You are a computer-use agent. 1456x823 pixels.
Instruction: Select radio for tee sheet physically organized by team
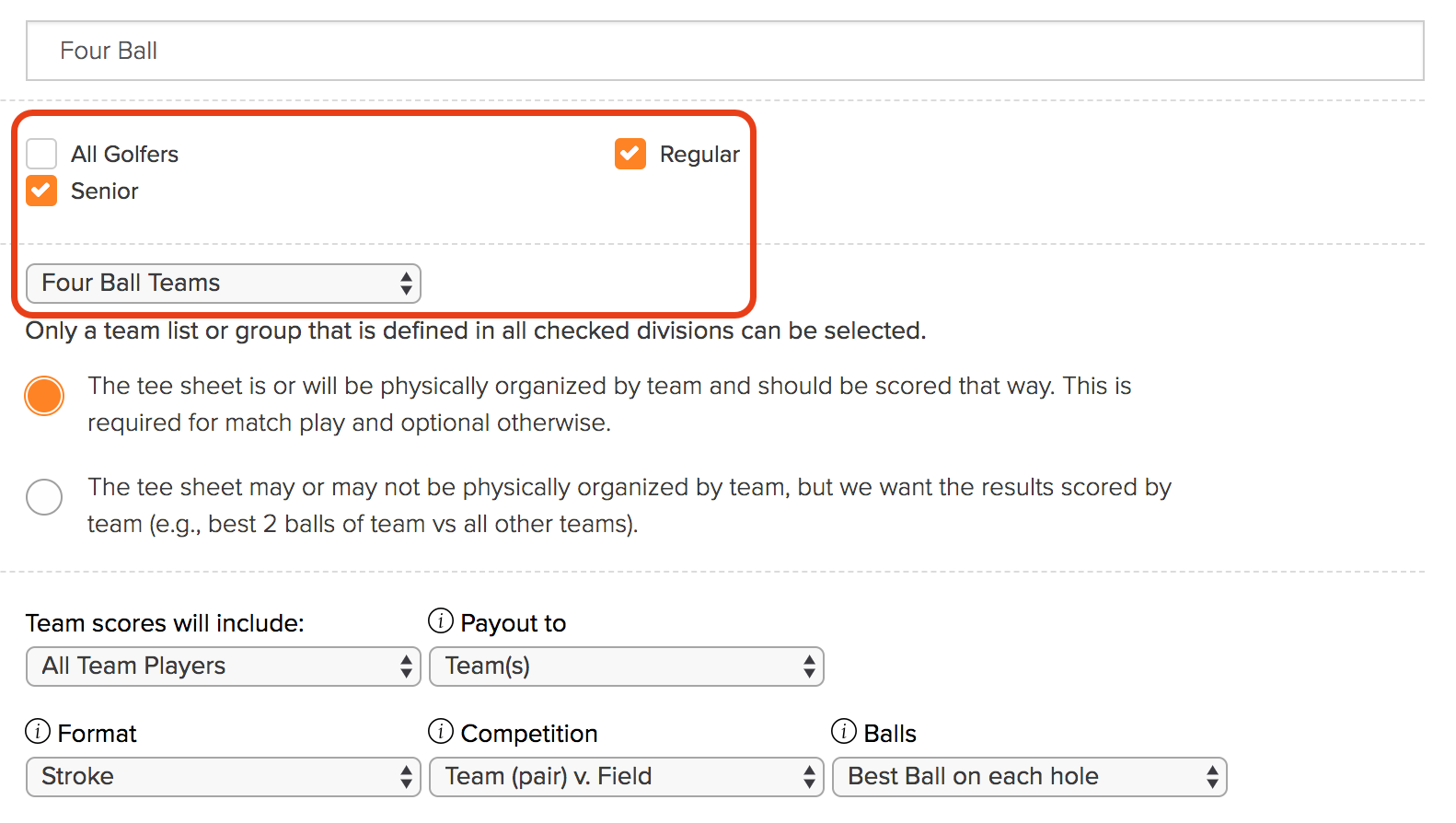pos(44,396)
